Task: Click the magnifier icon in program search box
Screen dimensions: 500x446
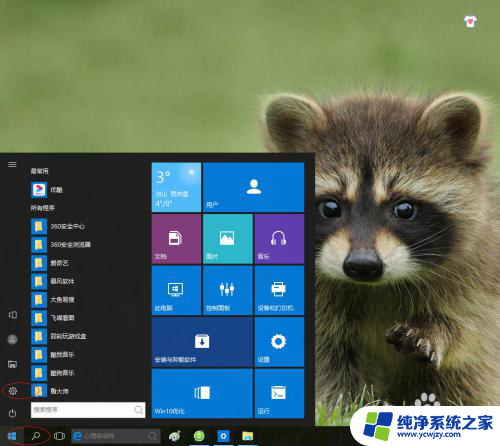Action: point(139,410)
